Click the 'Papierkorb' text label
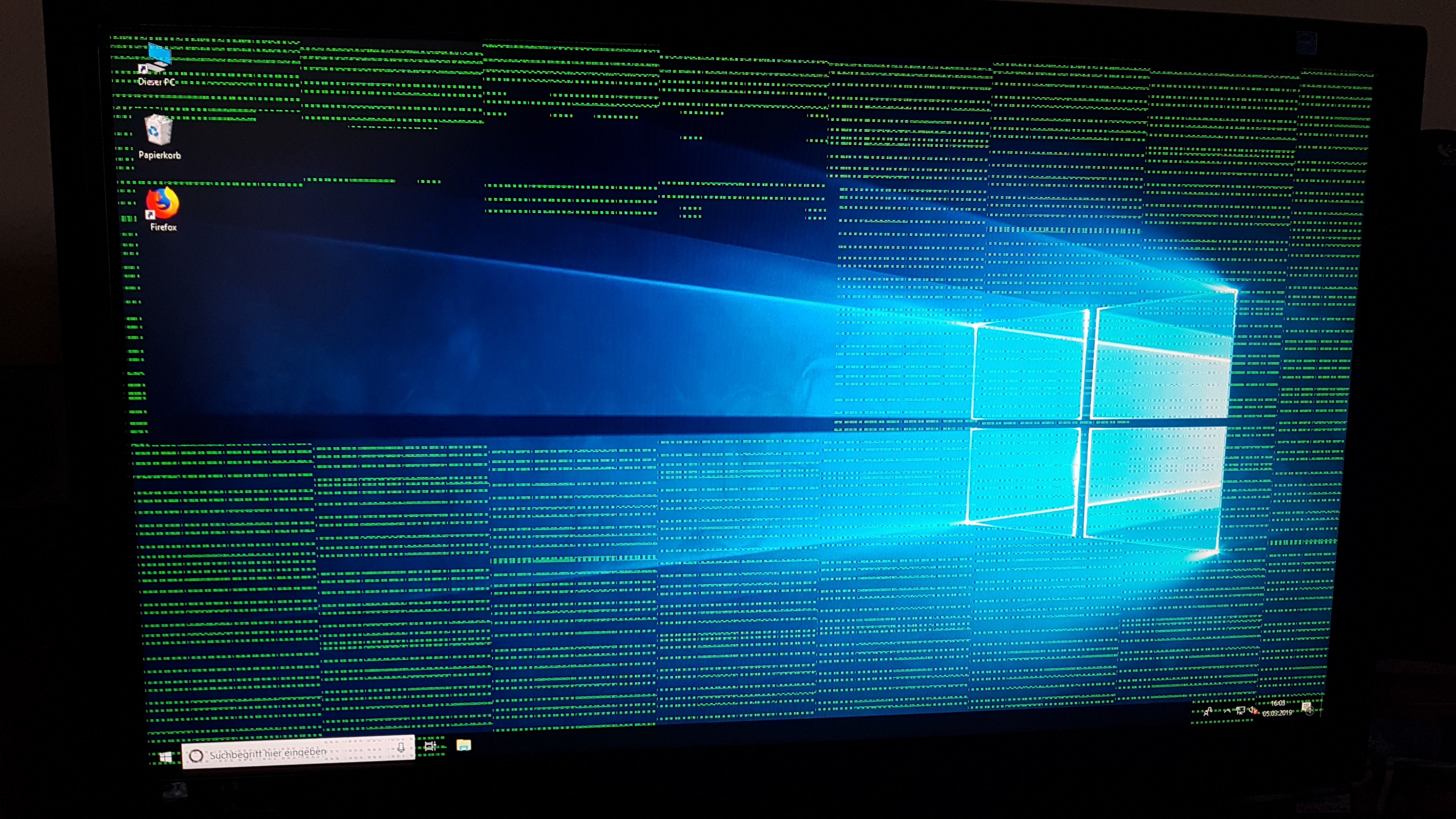This screenshot has height=819, width=1456. 160,155
